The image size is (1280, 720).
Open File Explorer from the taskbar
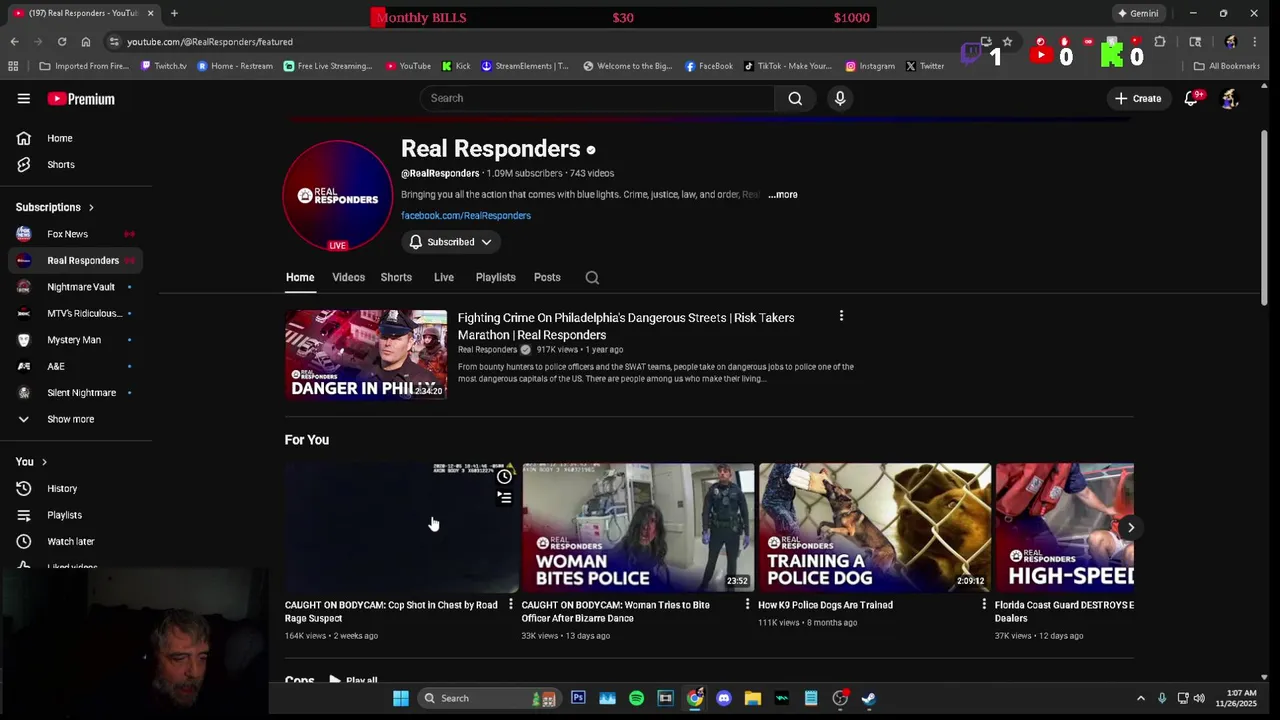coord(753,698)
